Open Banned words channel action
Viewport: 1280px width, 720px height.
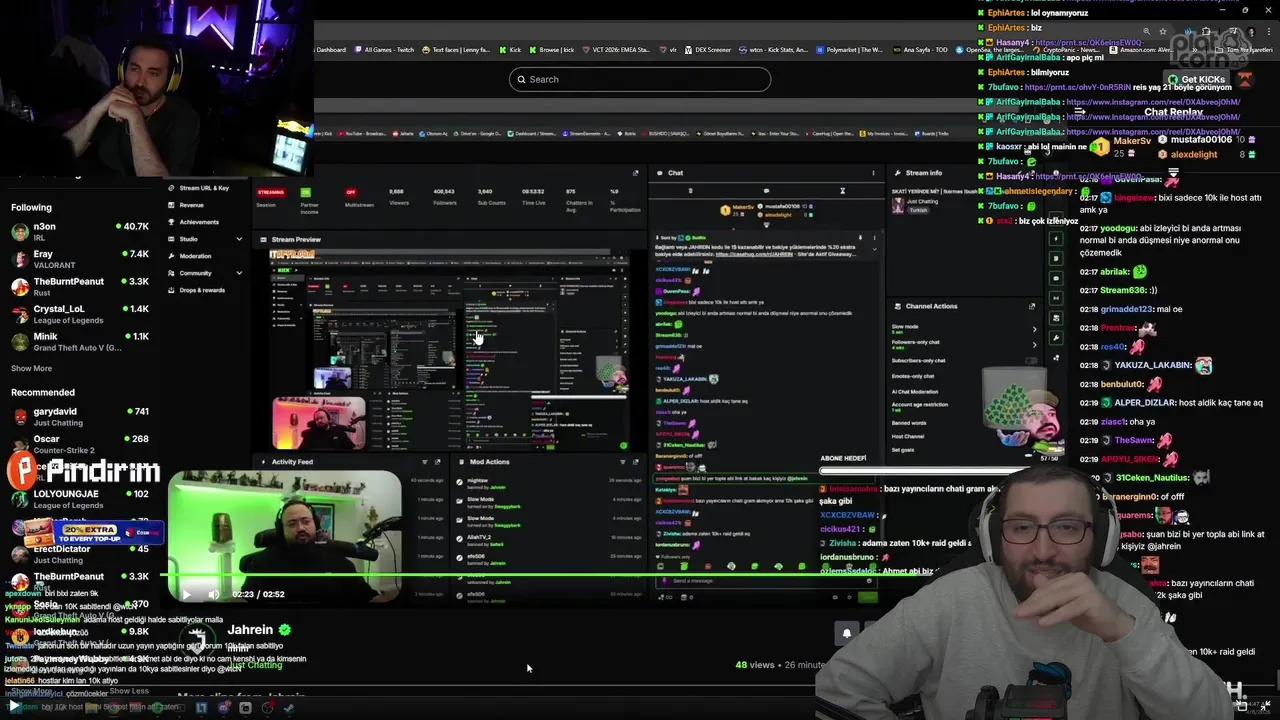click(909, 423)
